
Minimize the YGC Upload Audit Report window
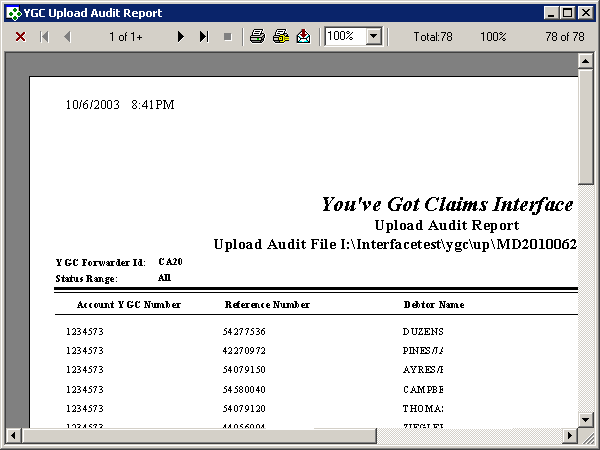pos(551,11)
